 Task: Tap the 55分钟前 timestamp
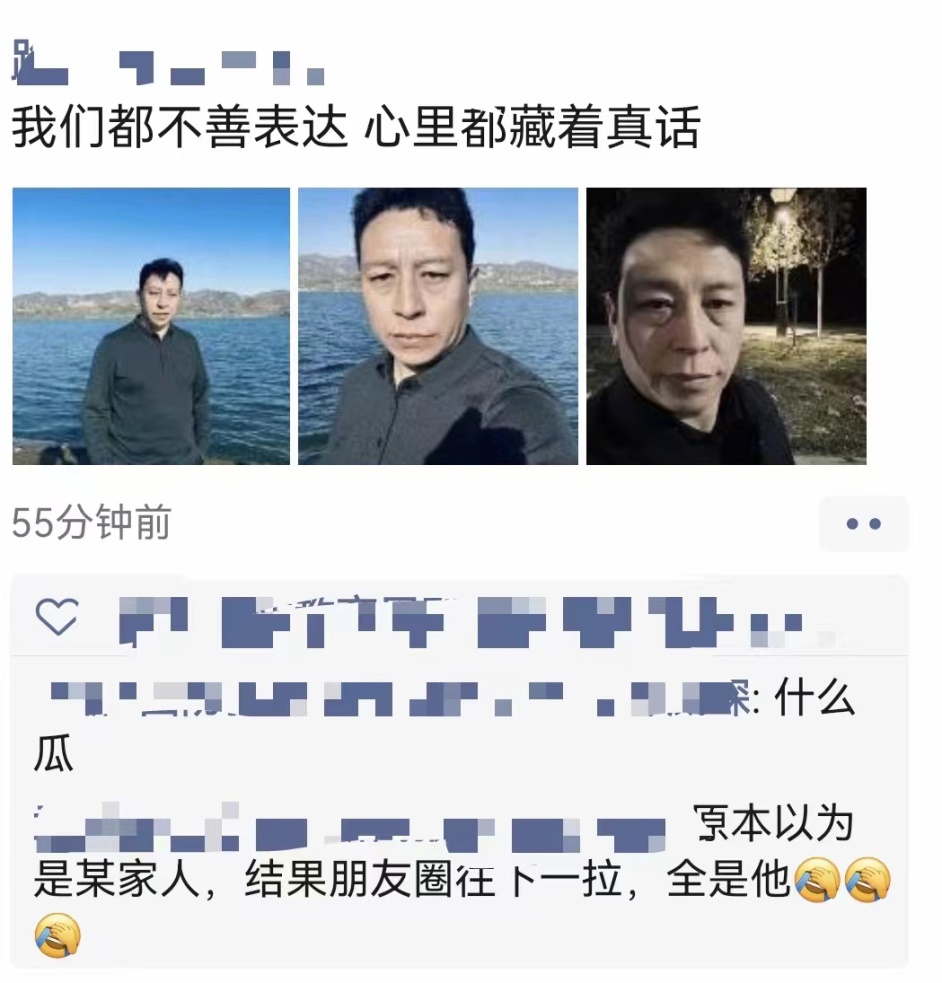click(x=92, y=522)
